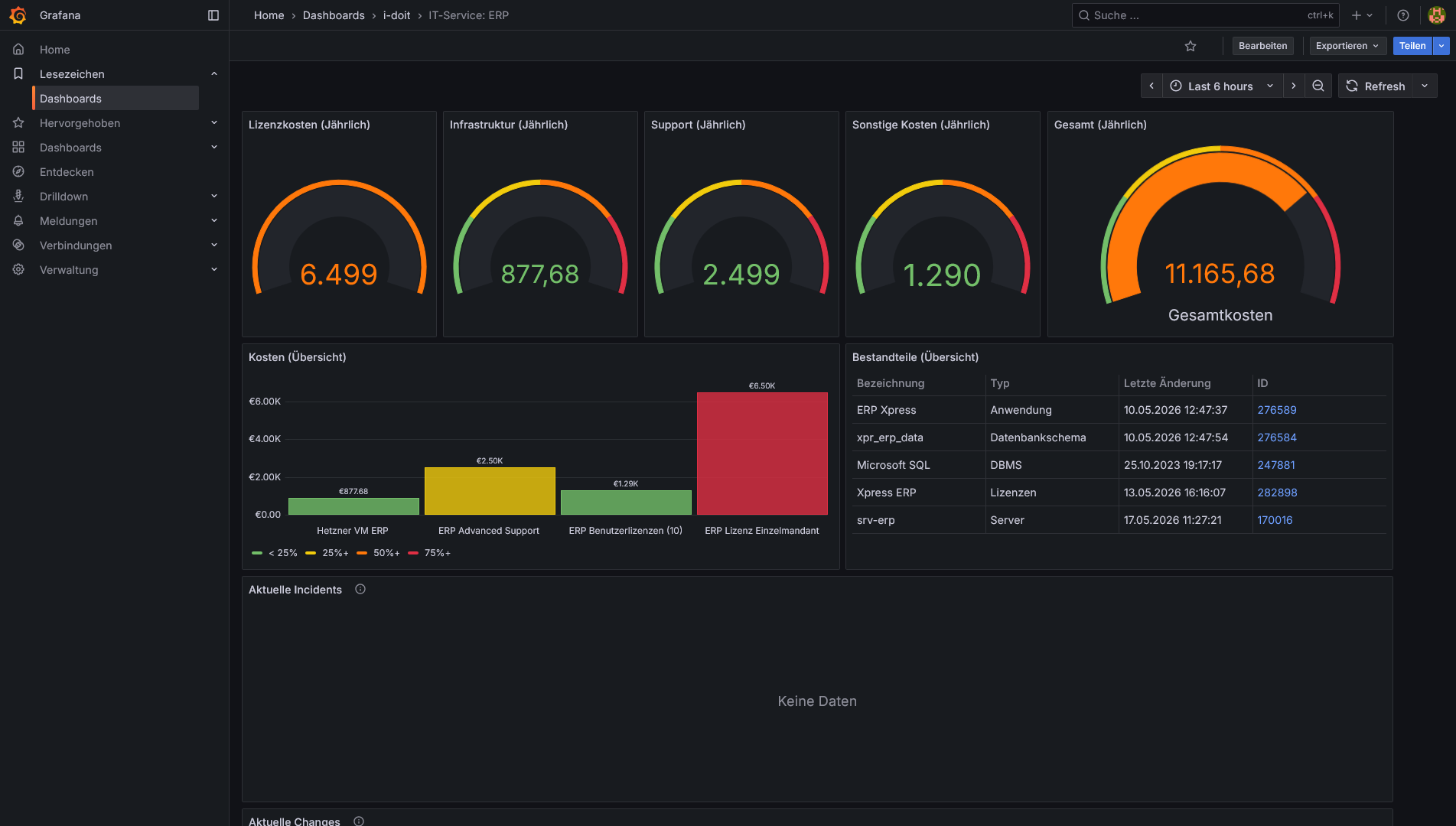Image resolution: width=1456 pixels, height=826 pixels.
Task: Click the zoom out time range icon
Action: tap(1318, 86)
